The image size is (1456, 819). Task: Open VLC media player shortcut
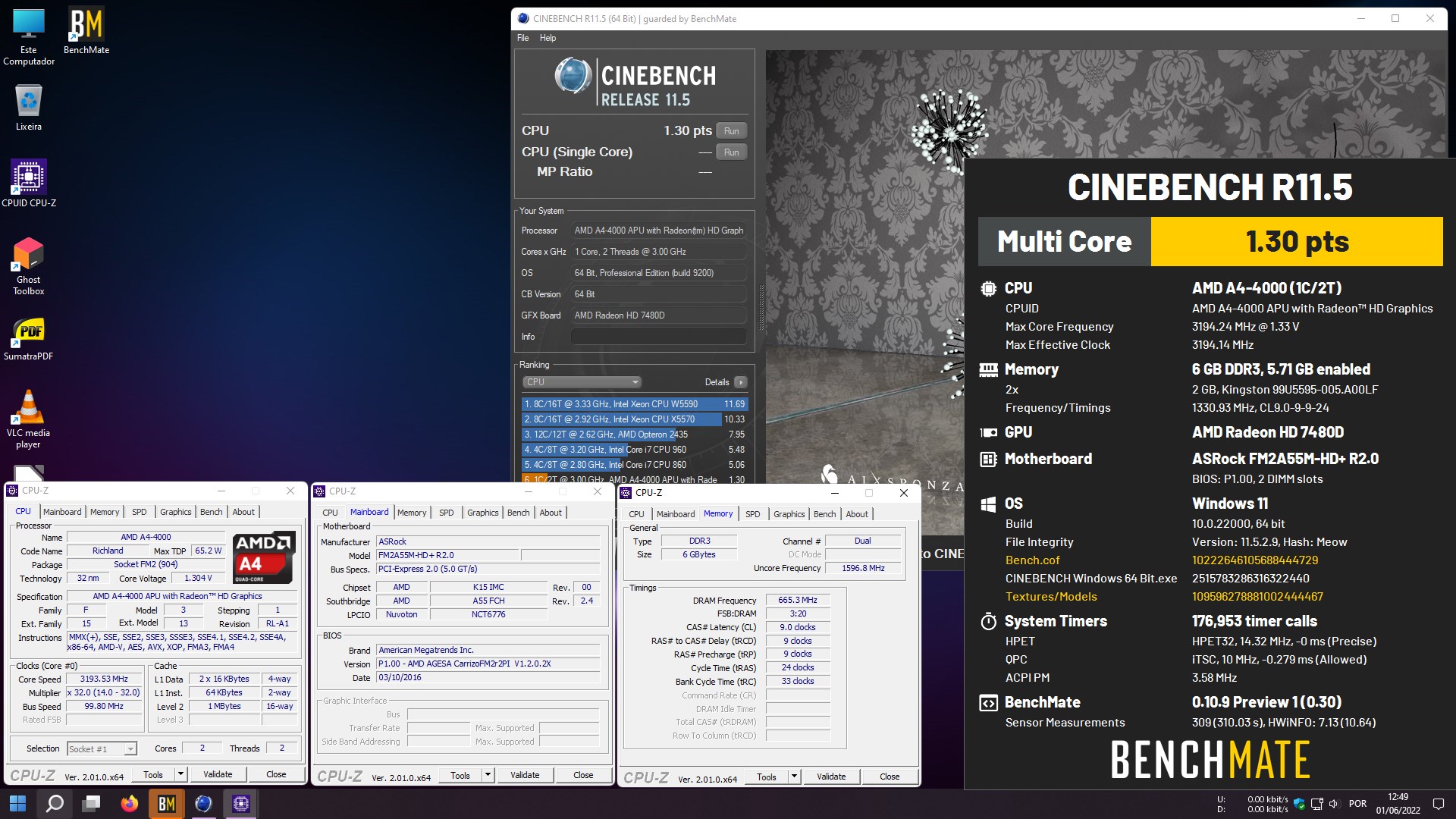click(x=29, y=419)
